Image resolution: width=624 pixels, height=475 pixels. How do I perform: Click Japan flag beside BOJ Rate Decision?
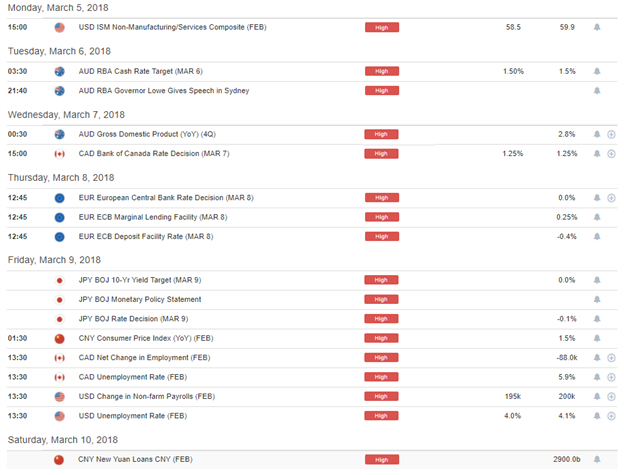pyautogui.click(x=59, y=319)
